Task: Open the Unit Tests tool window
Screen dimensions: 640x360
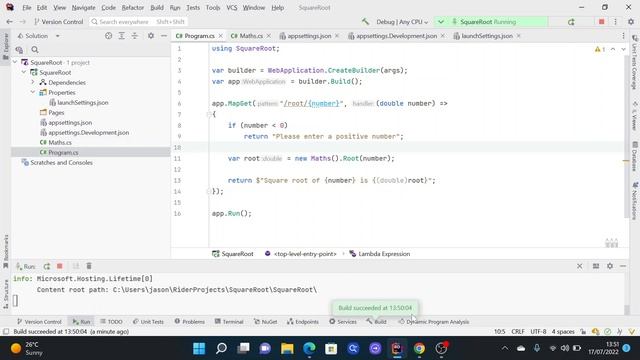Action: [148, 322]
